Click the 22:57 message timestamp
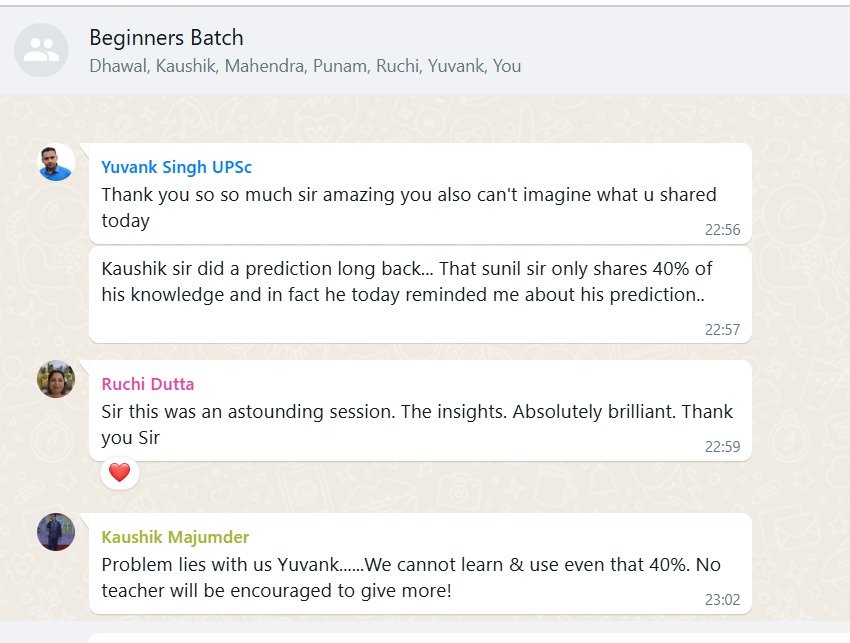The image size is (850, 643). coord(722,330)
